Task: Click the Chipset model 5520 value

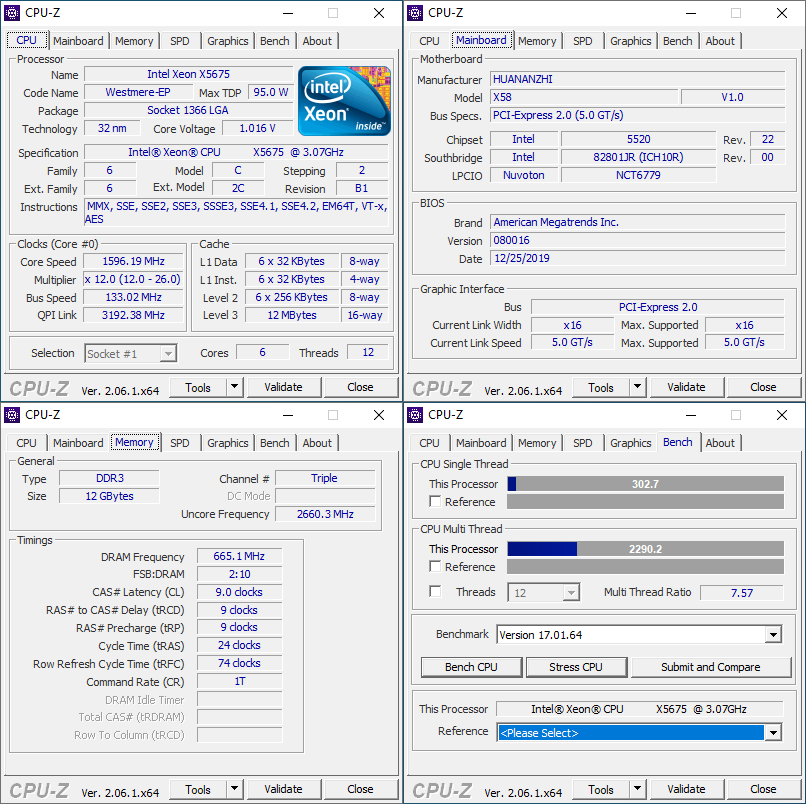Action: (x=638, y=139)
